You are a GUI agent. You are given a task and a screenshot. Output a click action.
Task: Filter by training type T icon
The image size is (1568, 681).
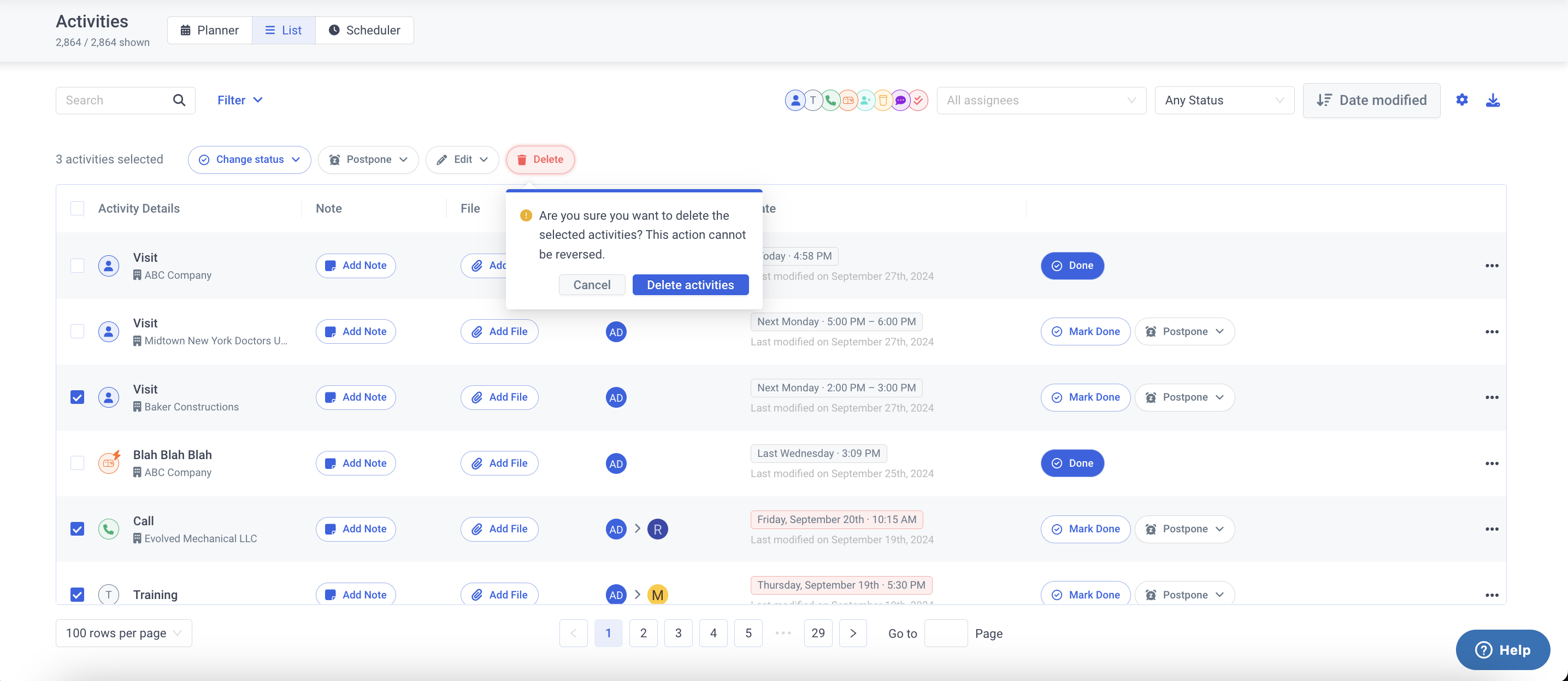pyautogui.click(x=812, y=100)
